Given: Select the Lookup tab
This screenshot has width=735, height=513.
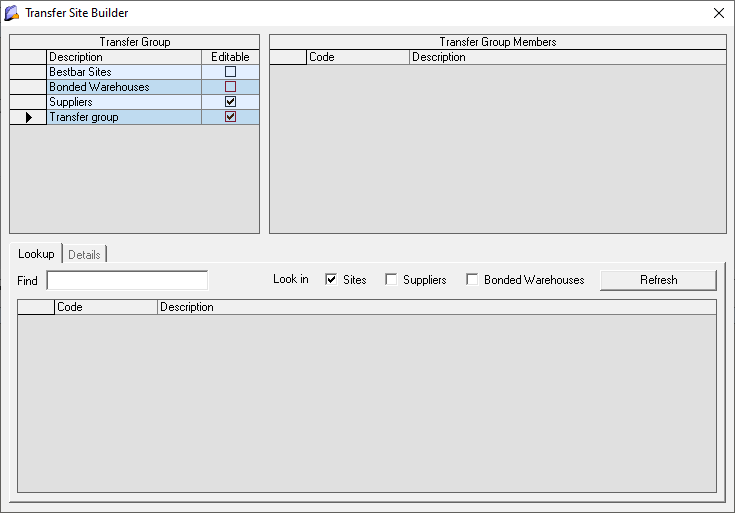Looking at the screenshot, I should (x=36, y=254).
